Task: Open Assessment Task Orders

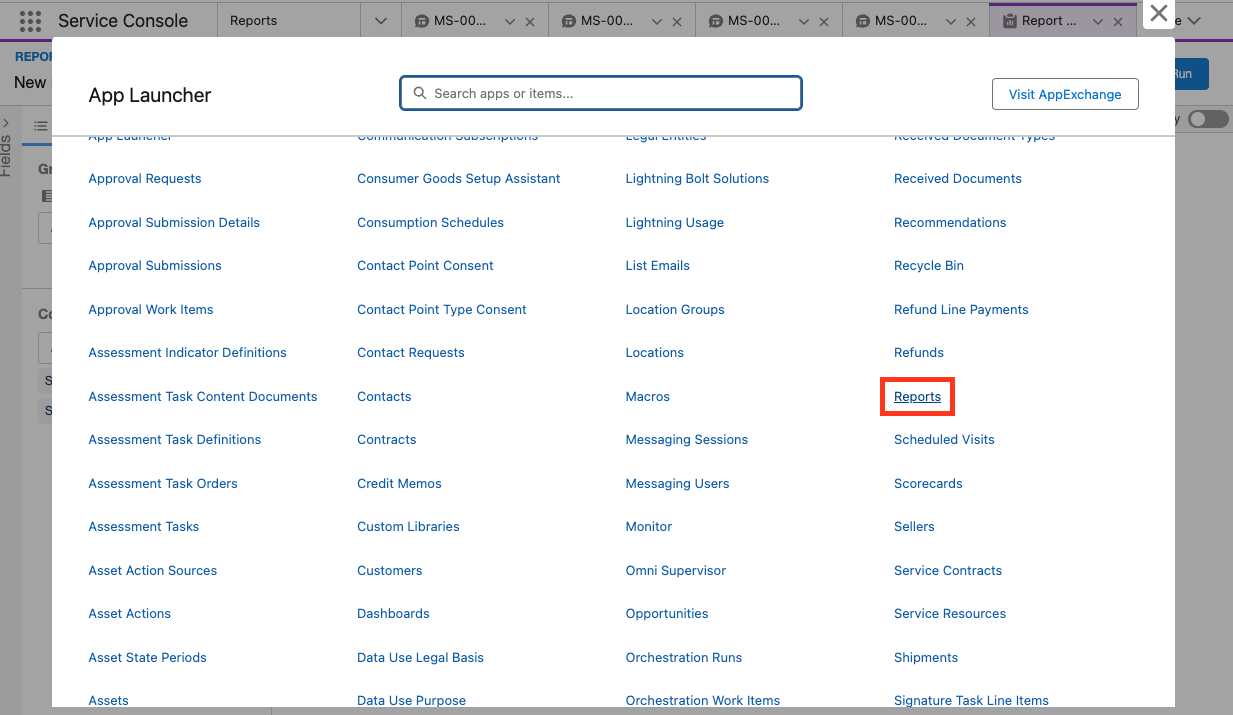Action: (x=163, y=484)
